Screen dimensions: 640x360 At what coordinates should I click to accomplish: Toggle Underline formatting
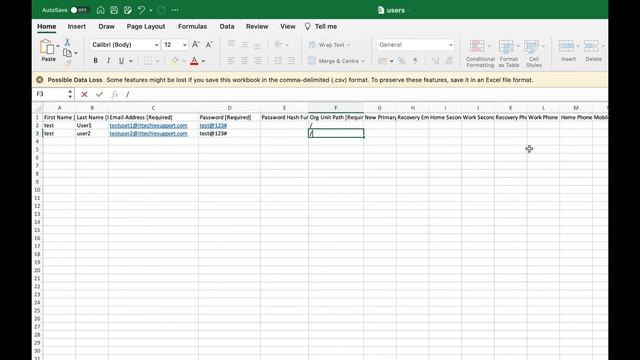(x=121, y=60)
